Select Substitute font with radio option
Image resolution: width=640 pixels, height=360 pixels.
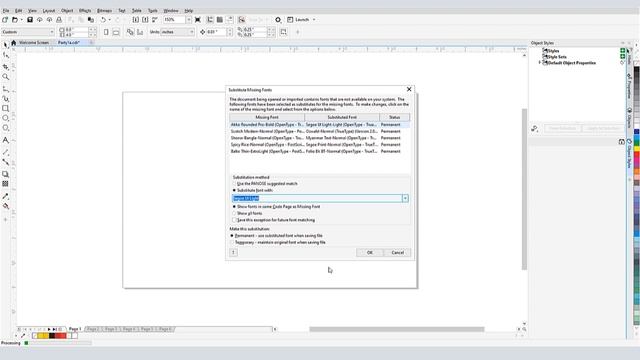(x=234, y=191)
